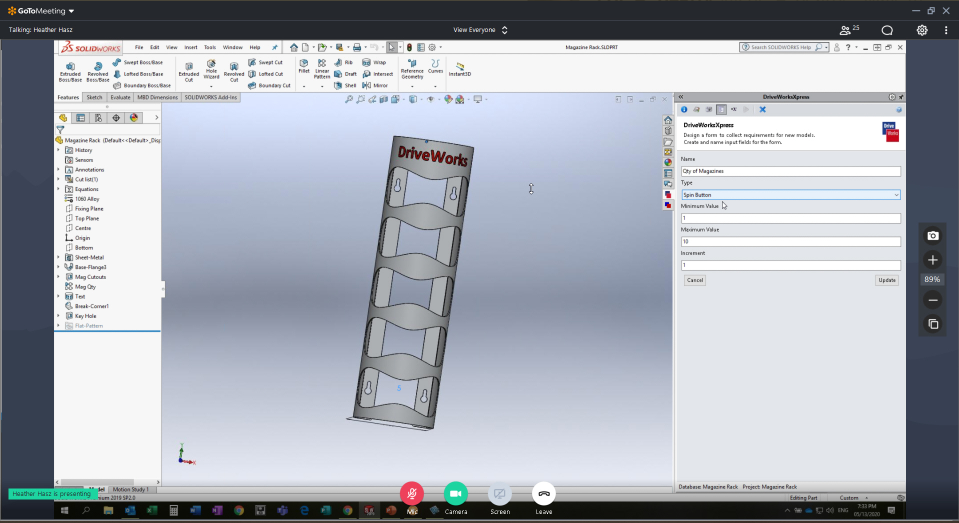Select the Extruded Cut tool
959x523 pixels.
click(x=188, y=72)
